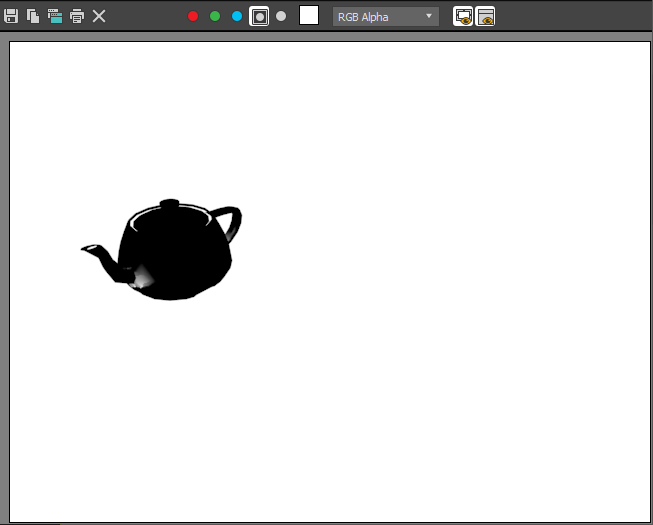653x525 pixels.
Task: Toggle the green channel display
Action: click(x=215, y=16)
